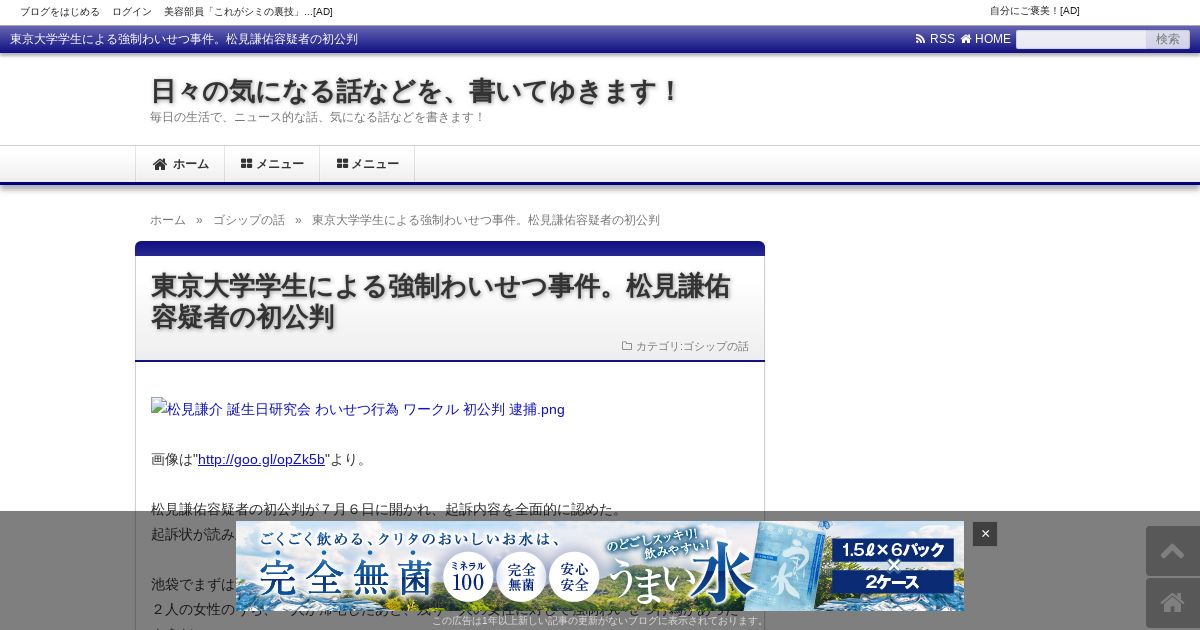Image resolution: width=1200 pixels, height=630 pixels.
Task: Focus the search input field in top bar
Action: pos(1081,39)
